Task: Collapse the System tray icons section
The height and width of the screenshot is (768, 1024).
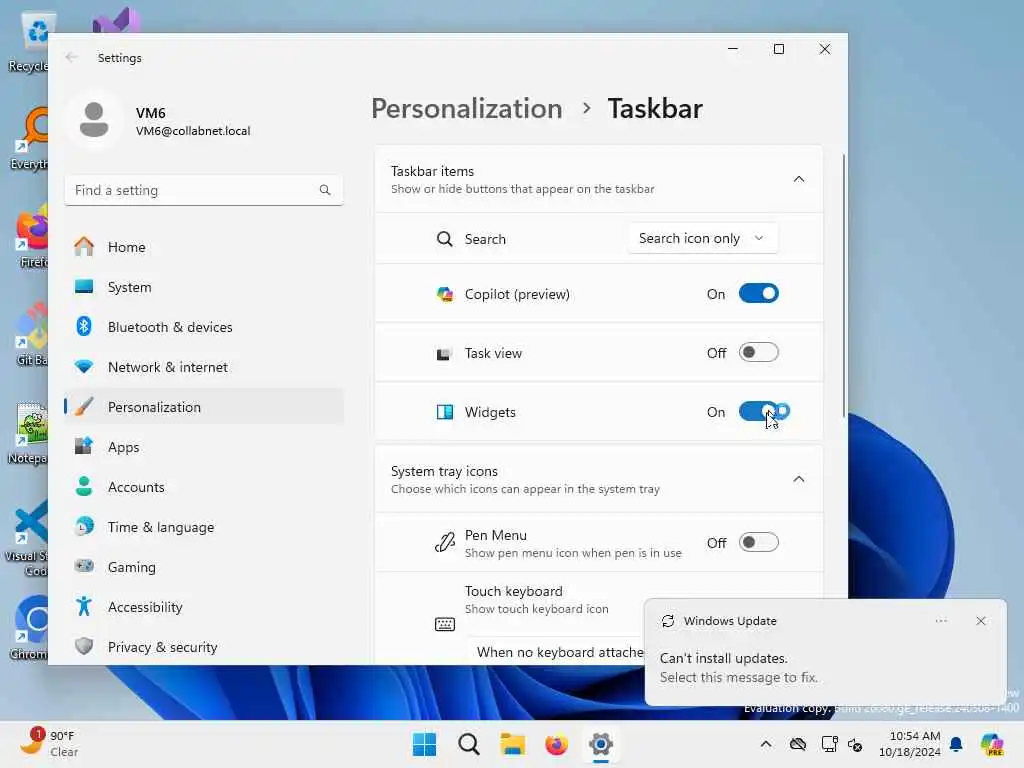Action: [799, 479]
